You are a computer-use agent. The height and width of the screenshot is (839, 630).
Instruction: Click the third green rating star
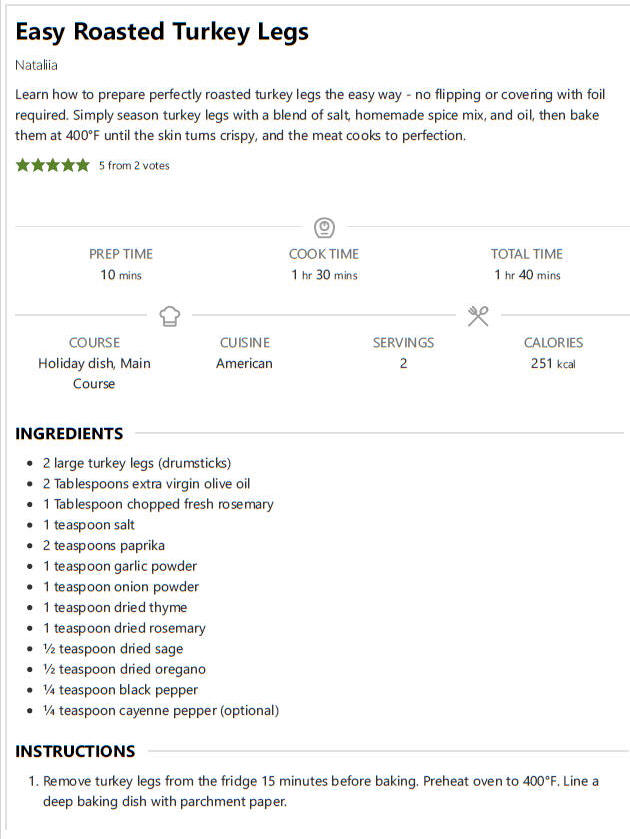pos(52,165)
